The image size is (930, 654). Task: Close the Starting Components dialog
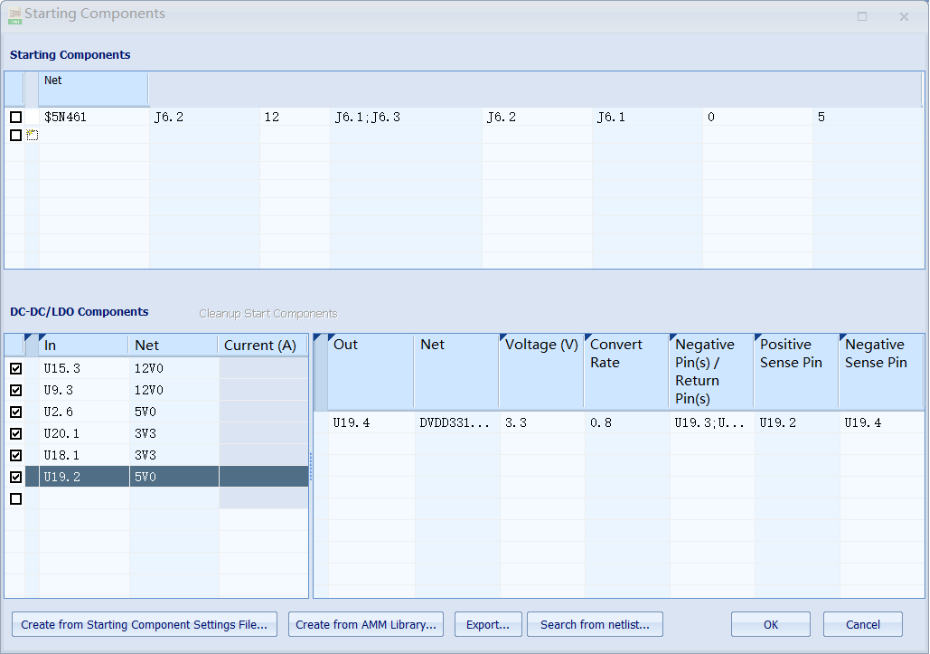[x=903, y=17]
